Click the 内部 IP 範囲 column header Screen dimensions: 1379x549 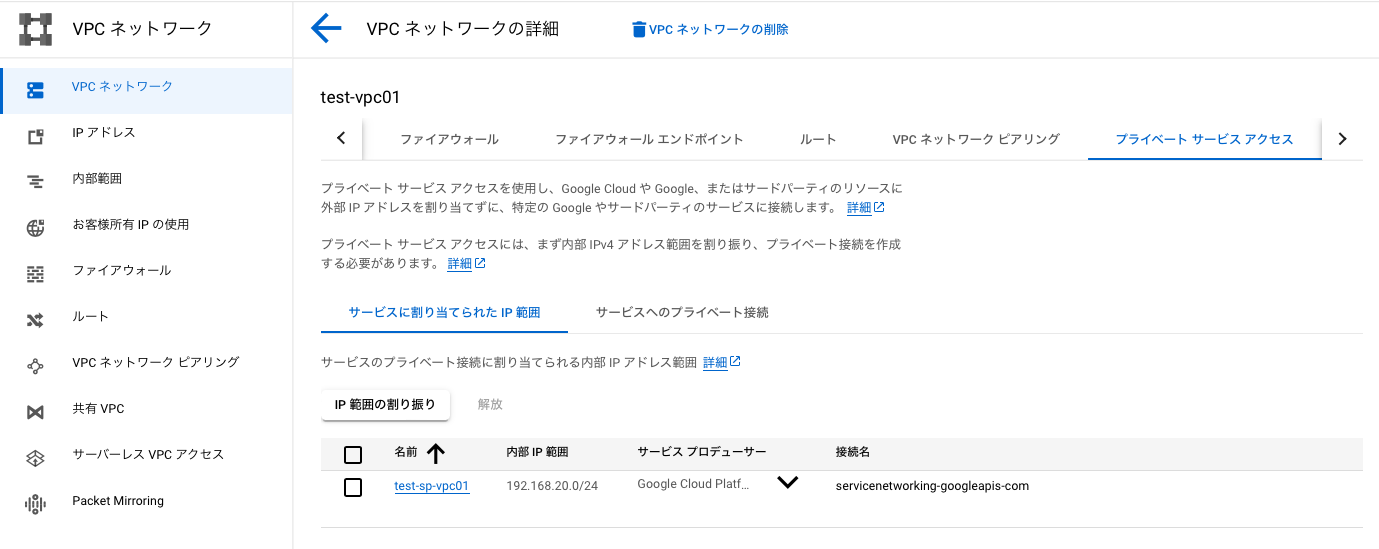tap(537, 453)
